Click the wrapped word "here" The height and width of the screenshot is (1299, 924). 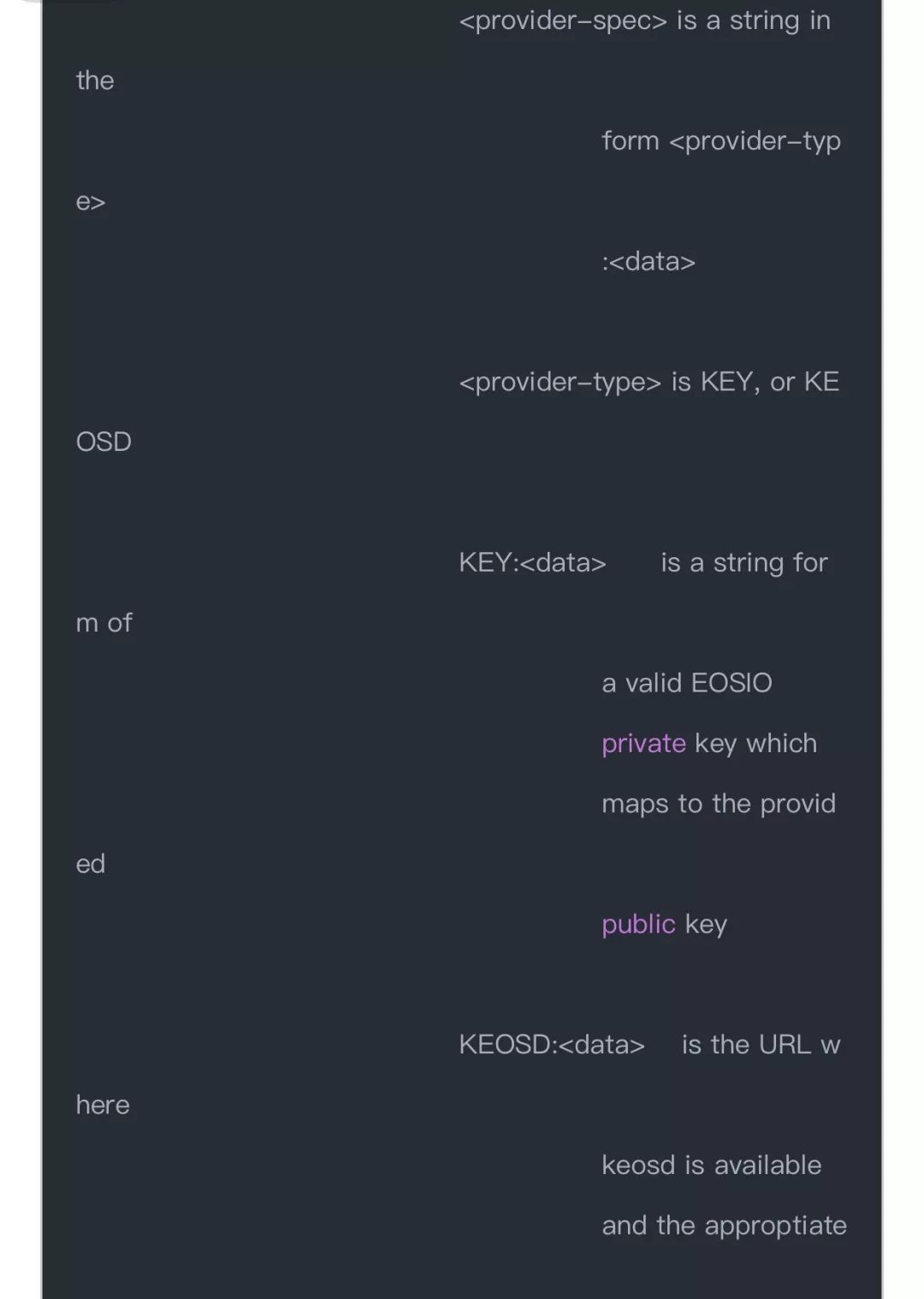(103, 1106)
